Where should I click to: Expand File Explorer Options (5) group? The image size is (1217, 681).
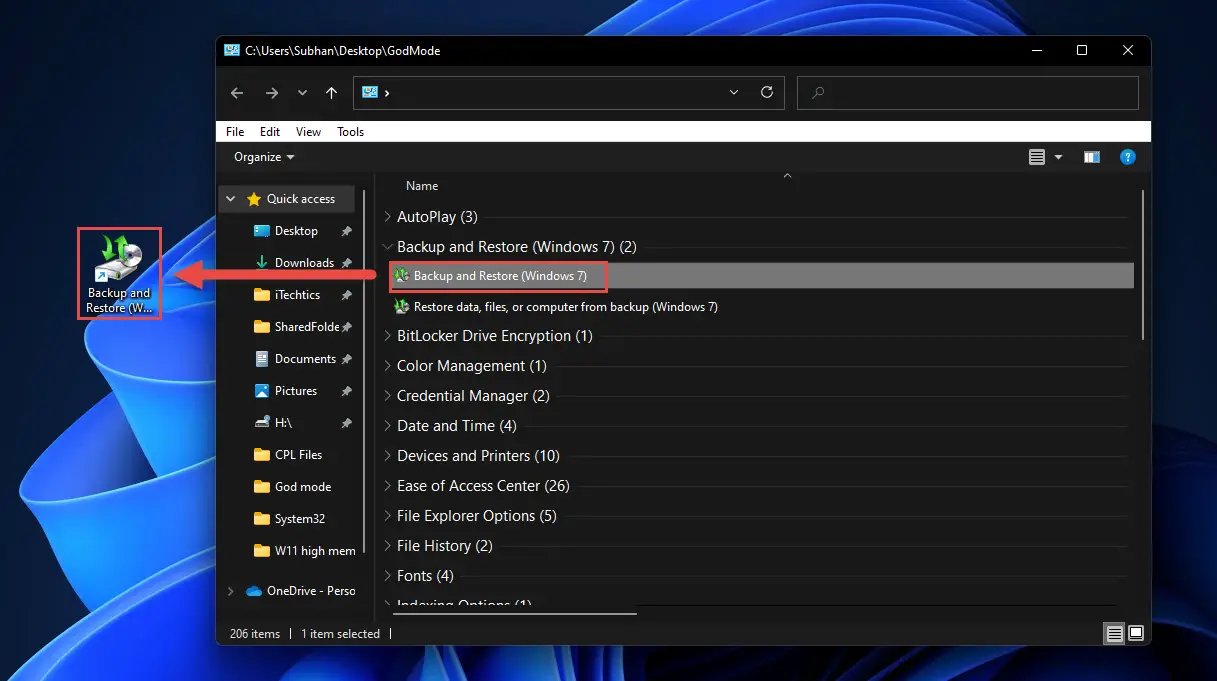(x=388, y=516)
